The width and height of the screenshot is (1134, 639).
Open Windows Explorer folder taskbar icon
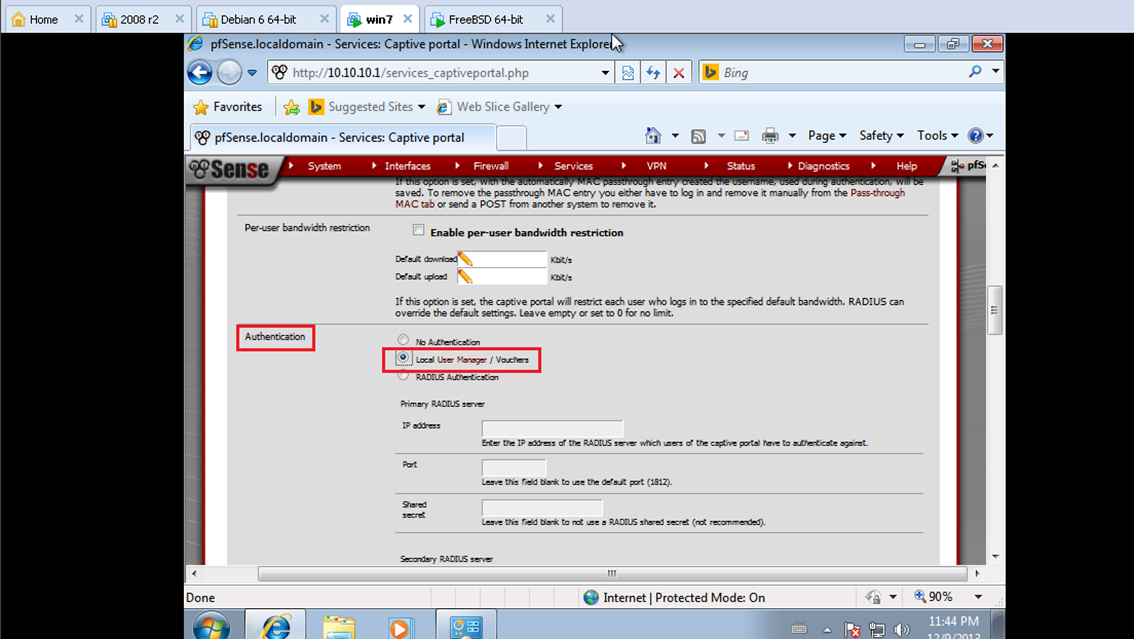pos(338,626)
